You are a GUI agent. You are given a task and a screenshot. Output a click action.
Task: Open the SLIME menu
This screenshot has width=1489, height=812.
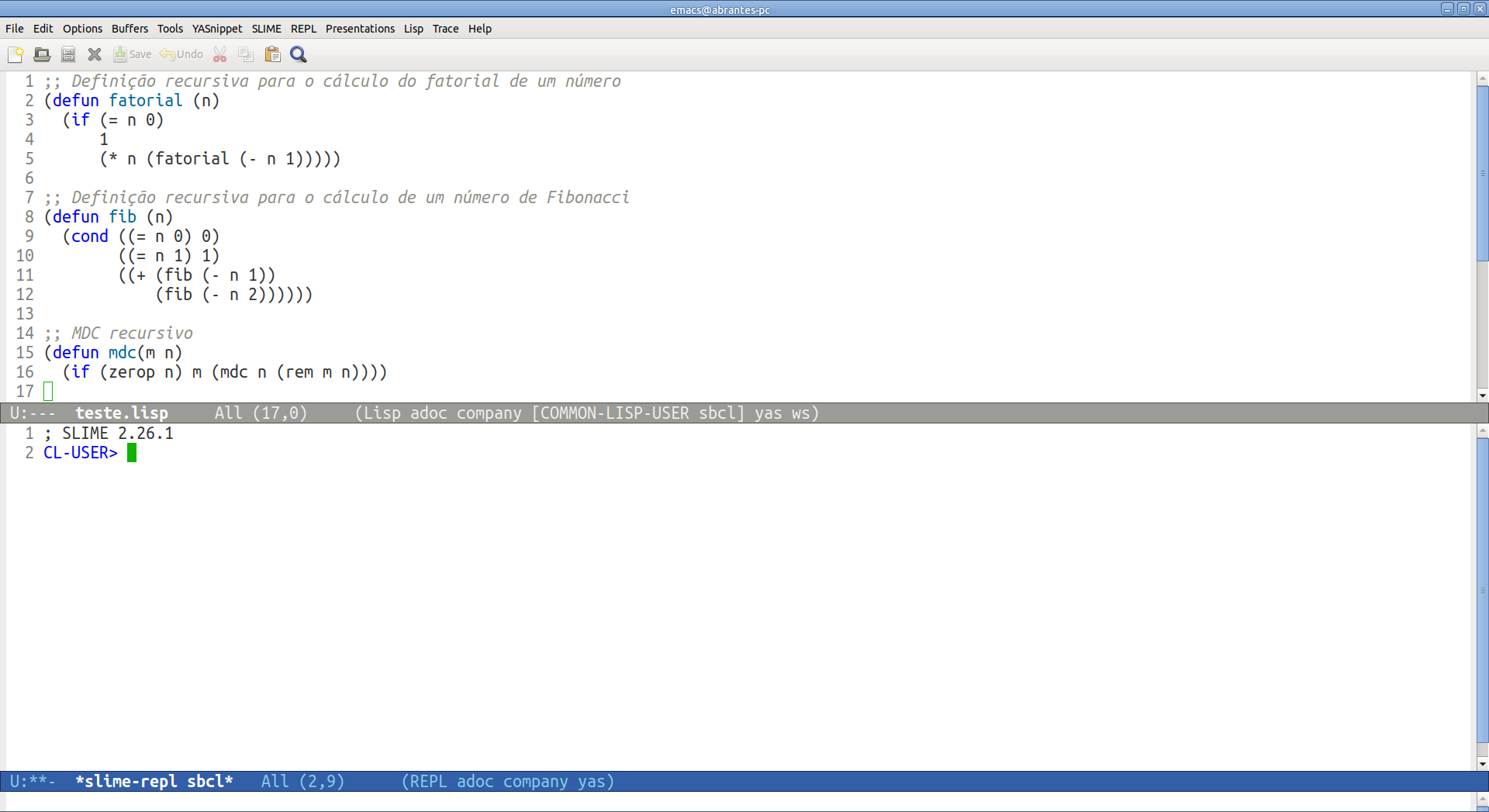click(x=266, y=29)
